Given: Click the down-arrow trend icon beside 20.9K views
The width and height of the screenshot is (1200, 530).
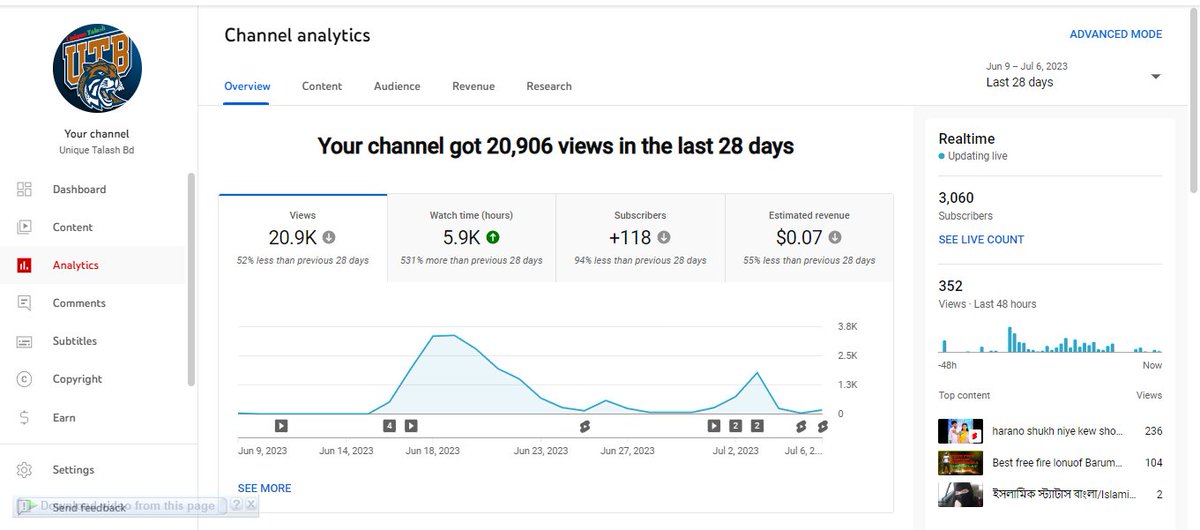Looking at the screenshot, I should (x=329, y=238).
